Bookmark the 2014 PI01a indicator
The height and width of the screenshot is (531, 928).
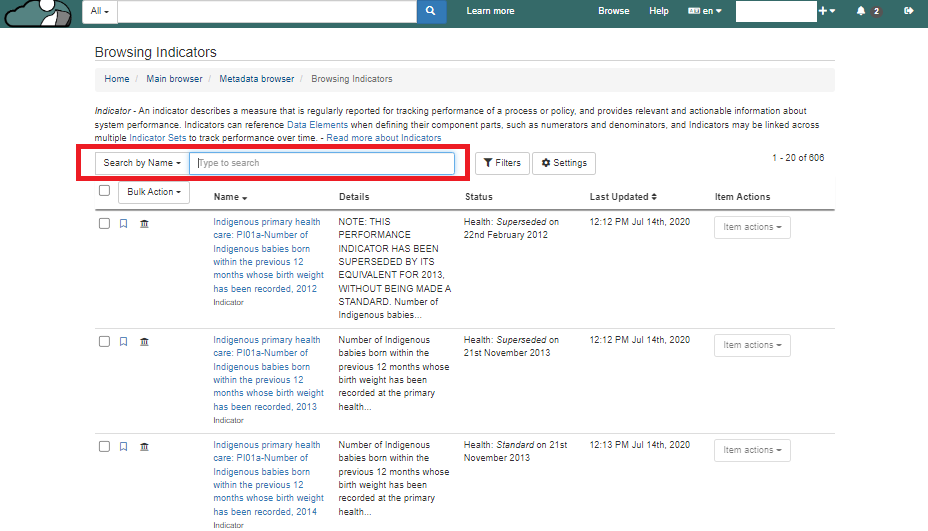[x=124, y=446]
